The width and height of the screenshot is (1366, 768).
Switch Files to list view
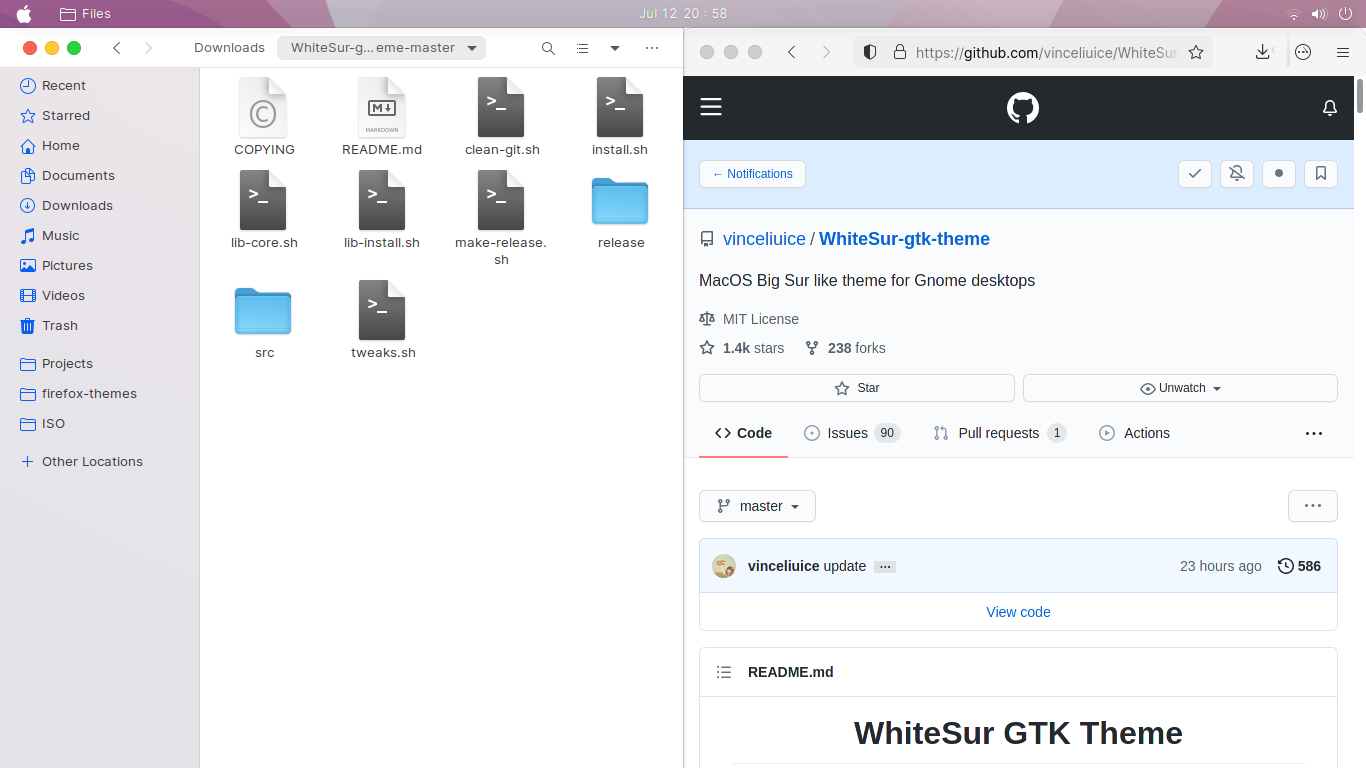coord(583,47)
